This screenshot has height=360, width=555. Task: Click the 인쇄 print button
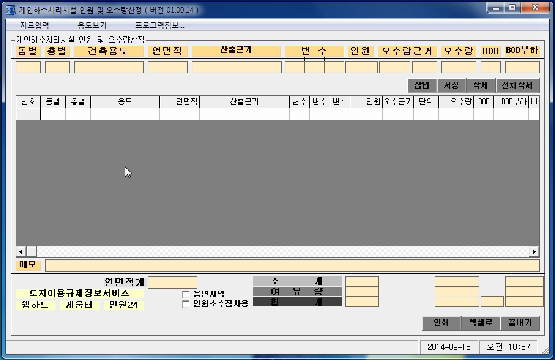click(x=441, y=323)
